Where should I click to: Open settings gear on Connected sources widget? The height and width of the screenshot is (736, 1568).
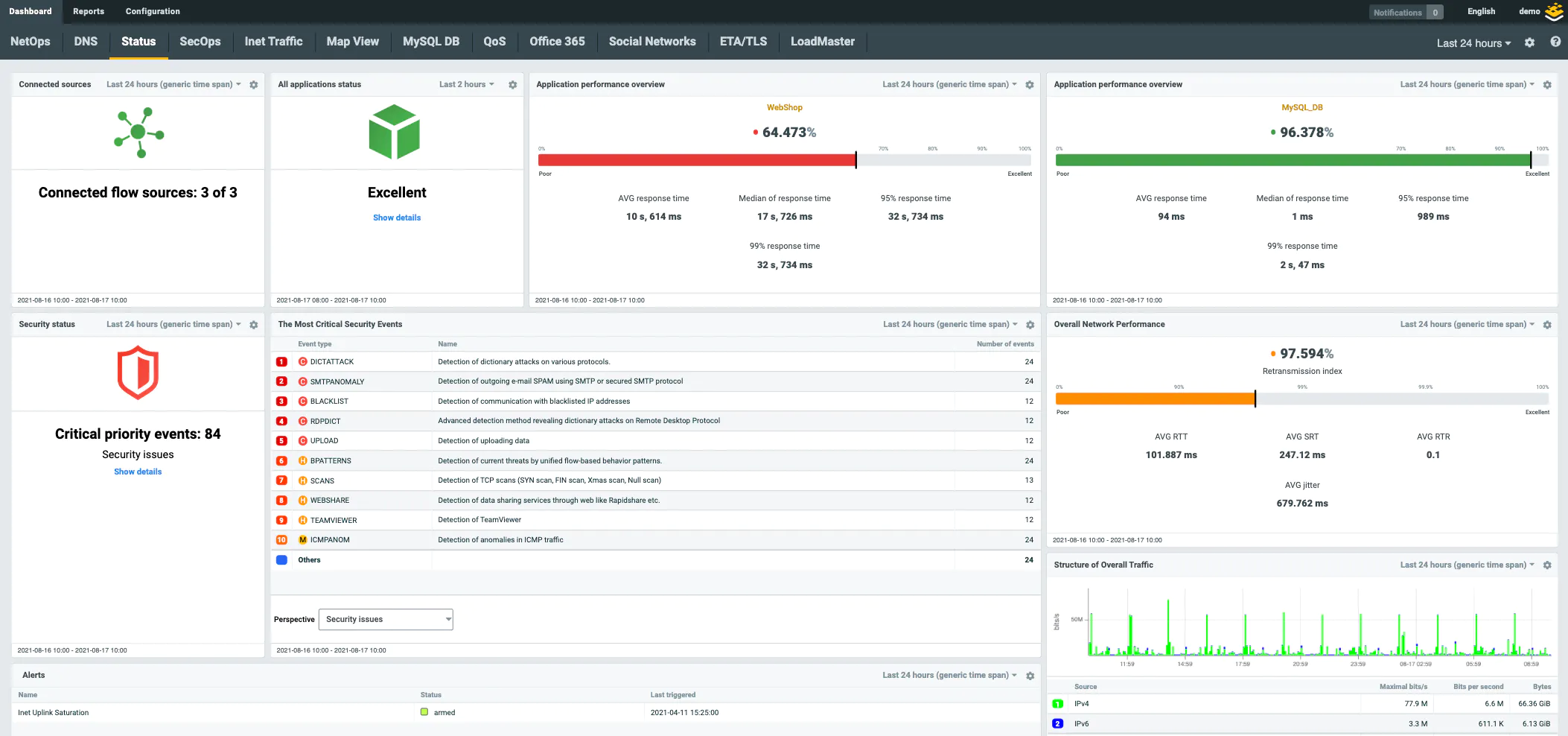(253, 84)
